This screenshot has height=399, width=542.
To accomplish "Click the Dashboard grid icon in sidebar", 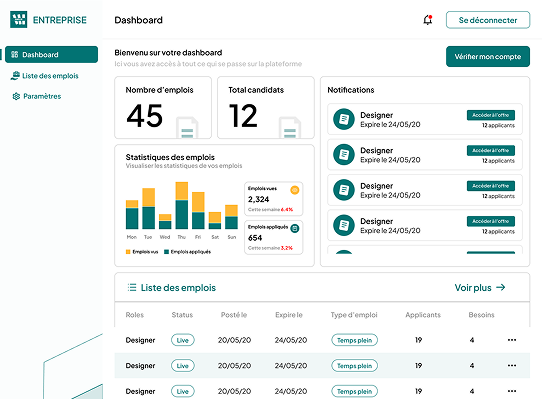I will tap(15, 55).
